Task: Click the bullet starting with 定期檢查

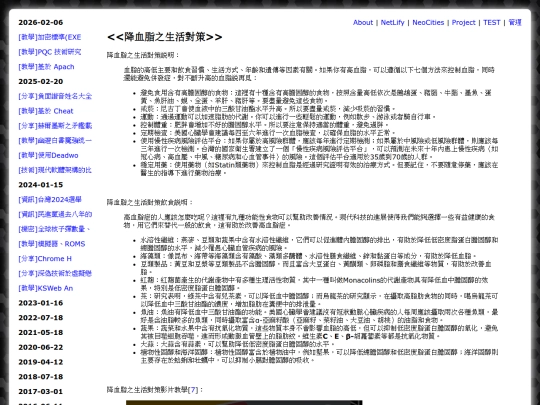Action: 268,133
